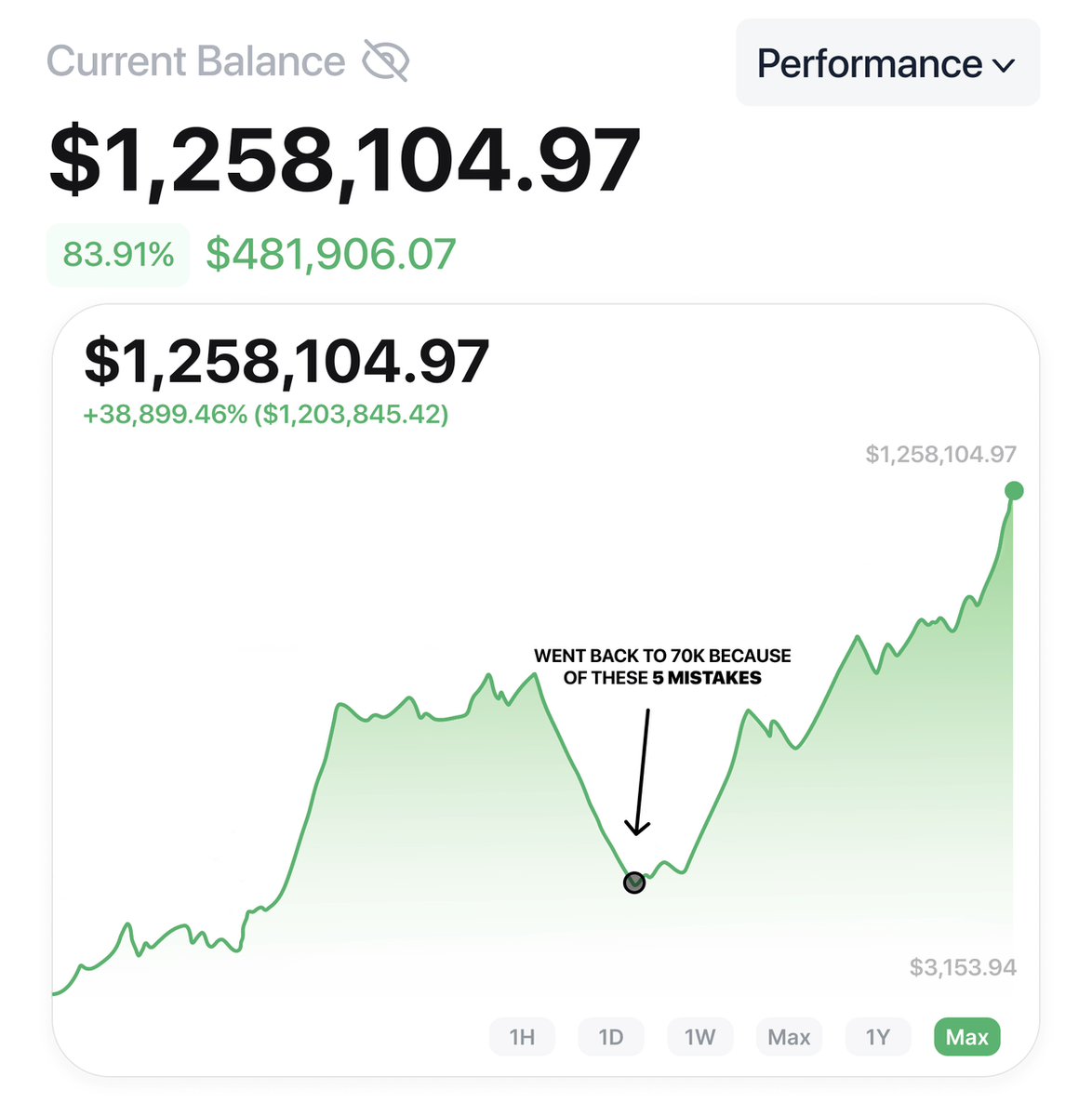This screenshot has height=1116, width=1092.
Task: Toggle the hide balance eye icon
Action: click(385, 61)
